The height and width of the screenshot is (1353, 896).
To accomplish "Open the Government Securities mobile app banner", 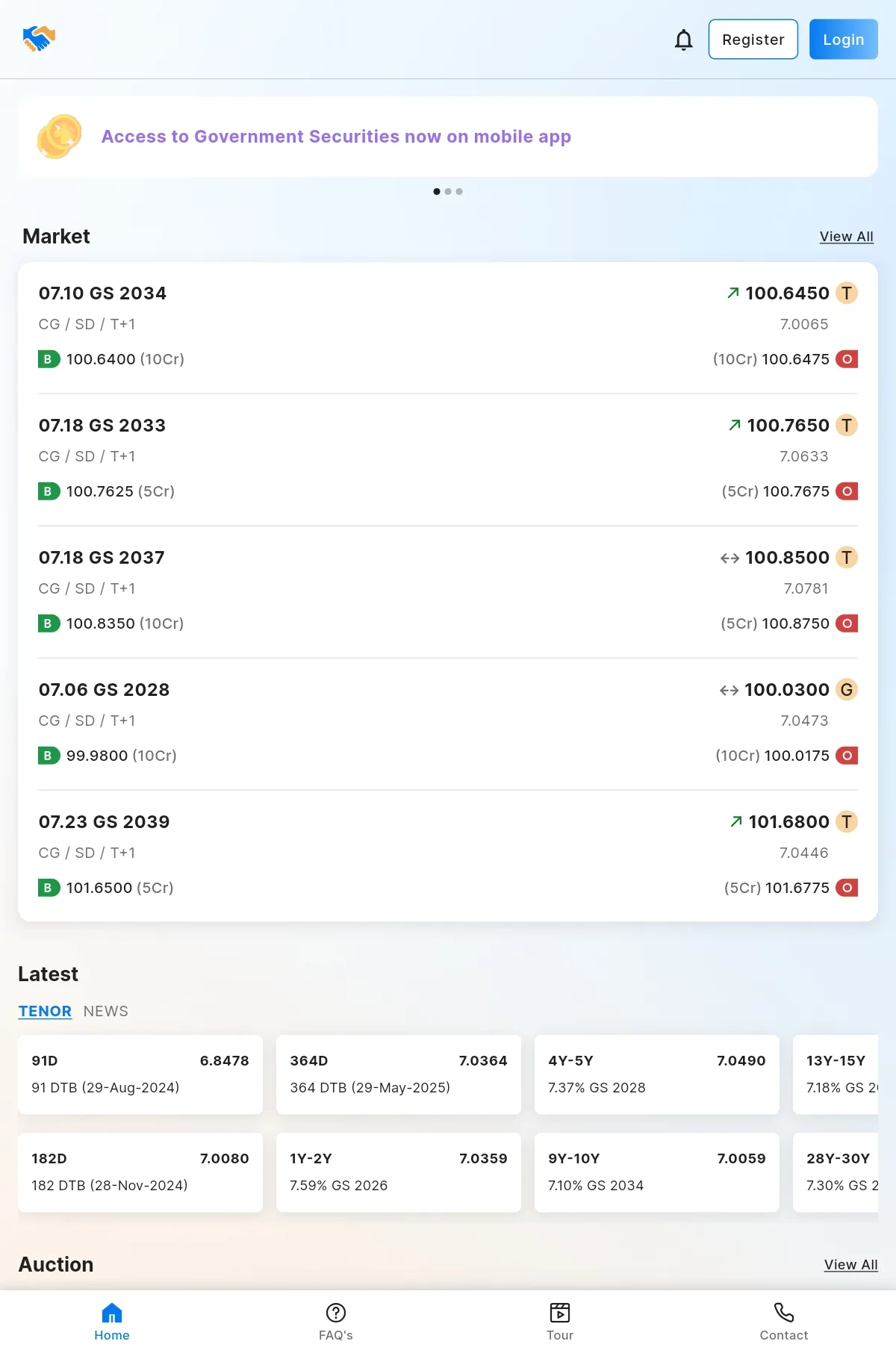I will click(x=448, y=137).
